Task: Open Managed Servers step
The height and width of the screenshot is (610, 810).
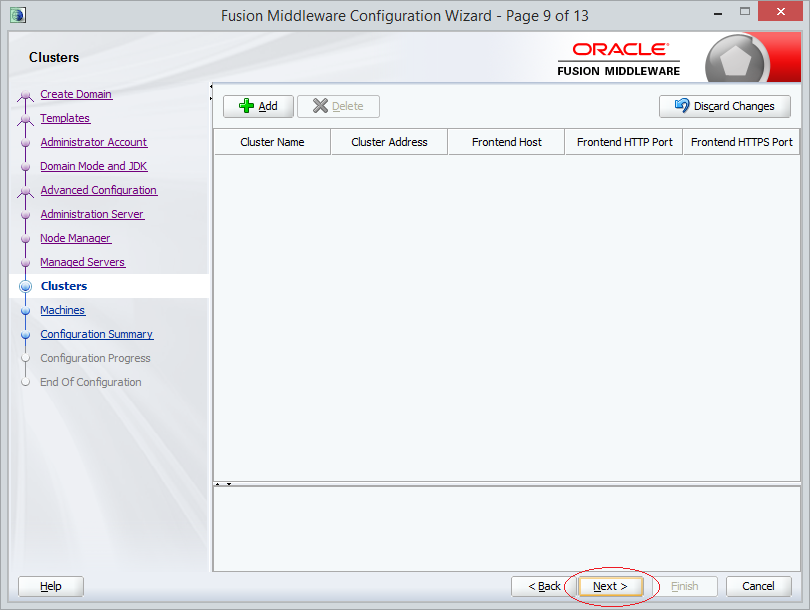Action: click(83, 262)
